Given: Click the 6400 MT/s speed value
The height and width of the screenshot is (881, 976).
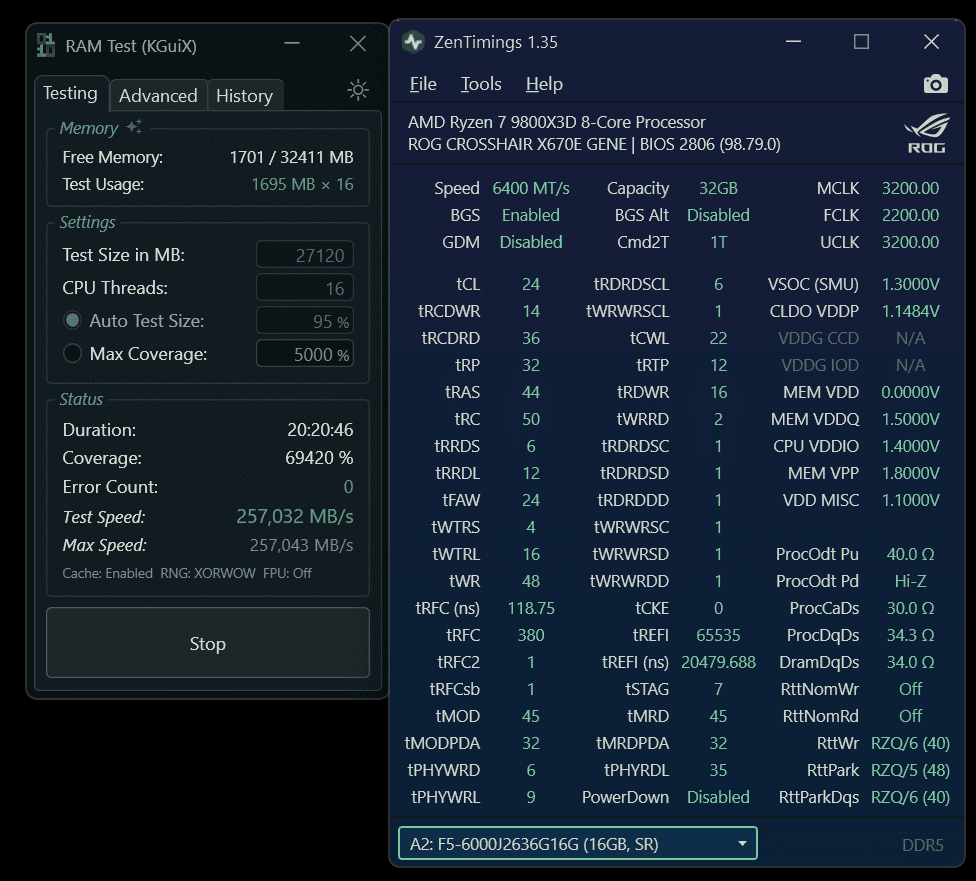Looking at the screenshot, I should pyautogui.click(x=531, y=188).
